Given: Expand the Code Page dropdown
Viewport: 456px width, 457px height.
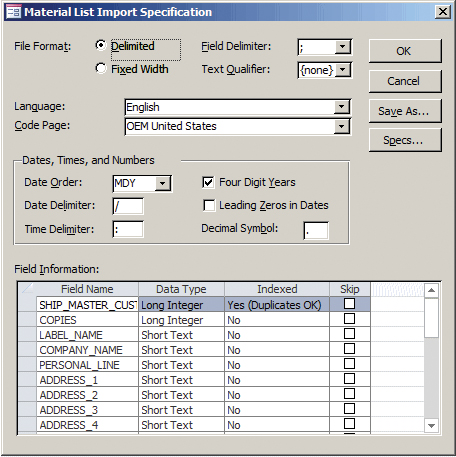Looking at the screenshot, I should pyautogui.click(x=341, y=126).
